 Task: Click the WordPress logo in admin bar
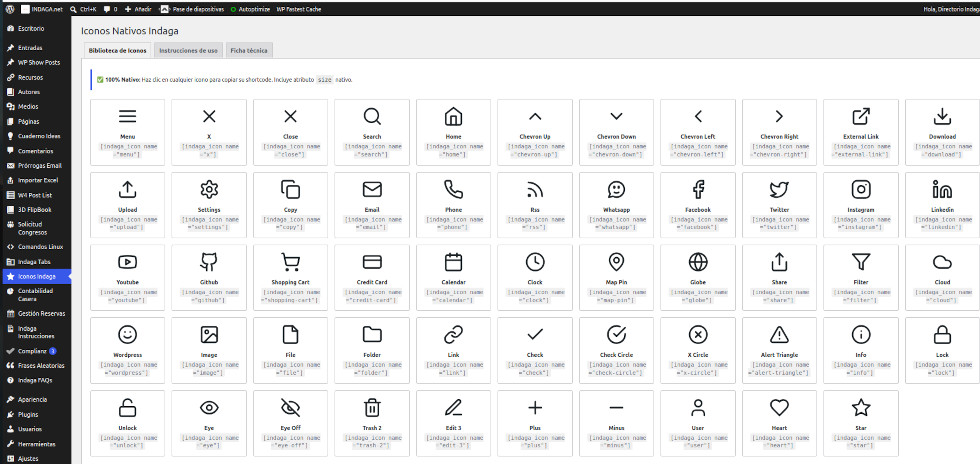[9, 9]
